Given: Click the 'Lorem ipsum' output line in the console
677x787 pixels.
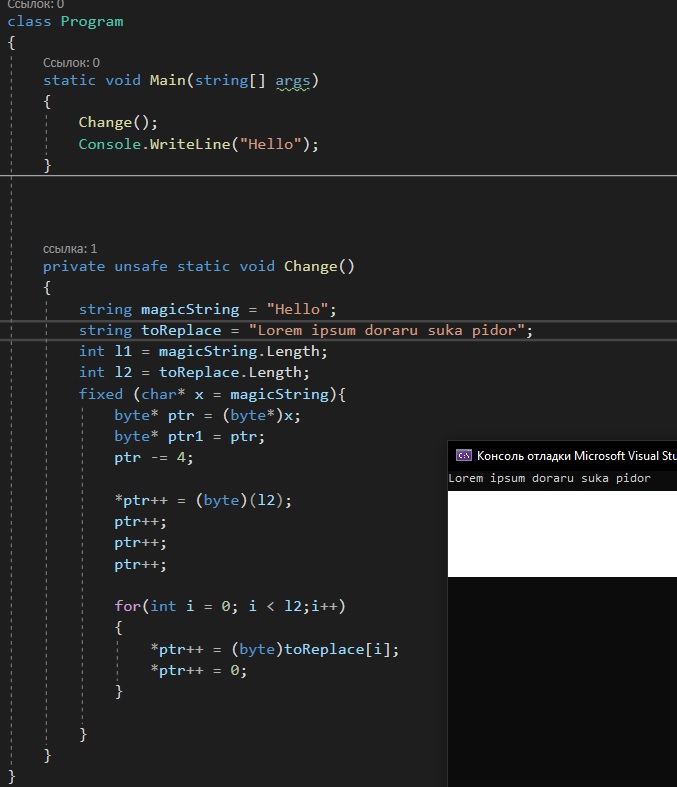Looking at the screenshot, I should tap(550, 478).
